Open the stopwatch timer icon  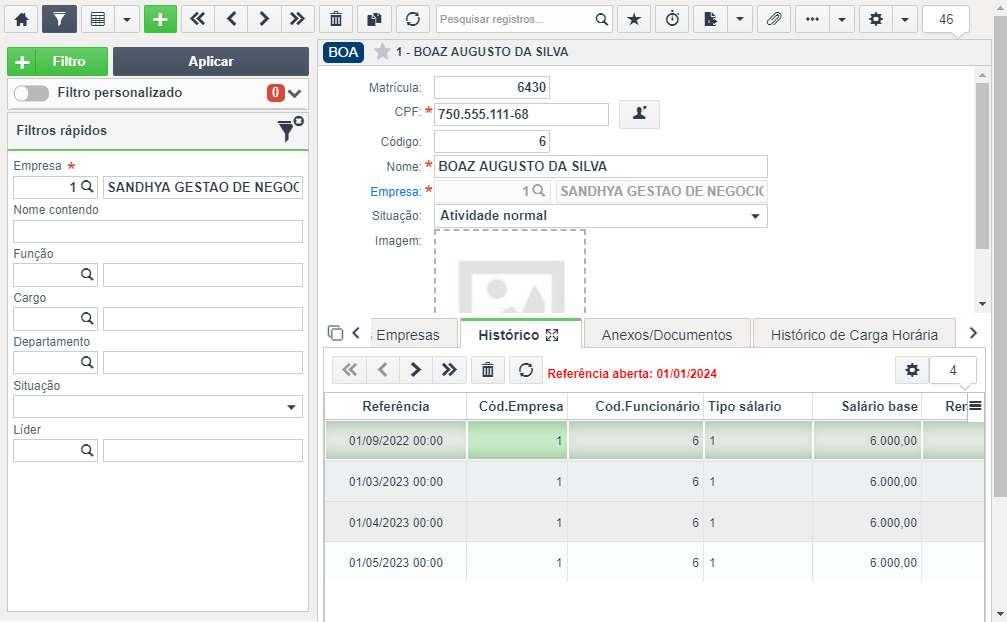[672, 19]
